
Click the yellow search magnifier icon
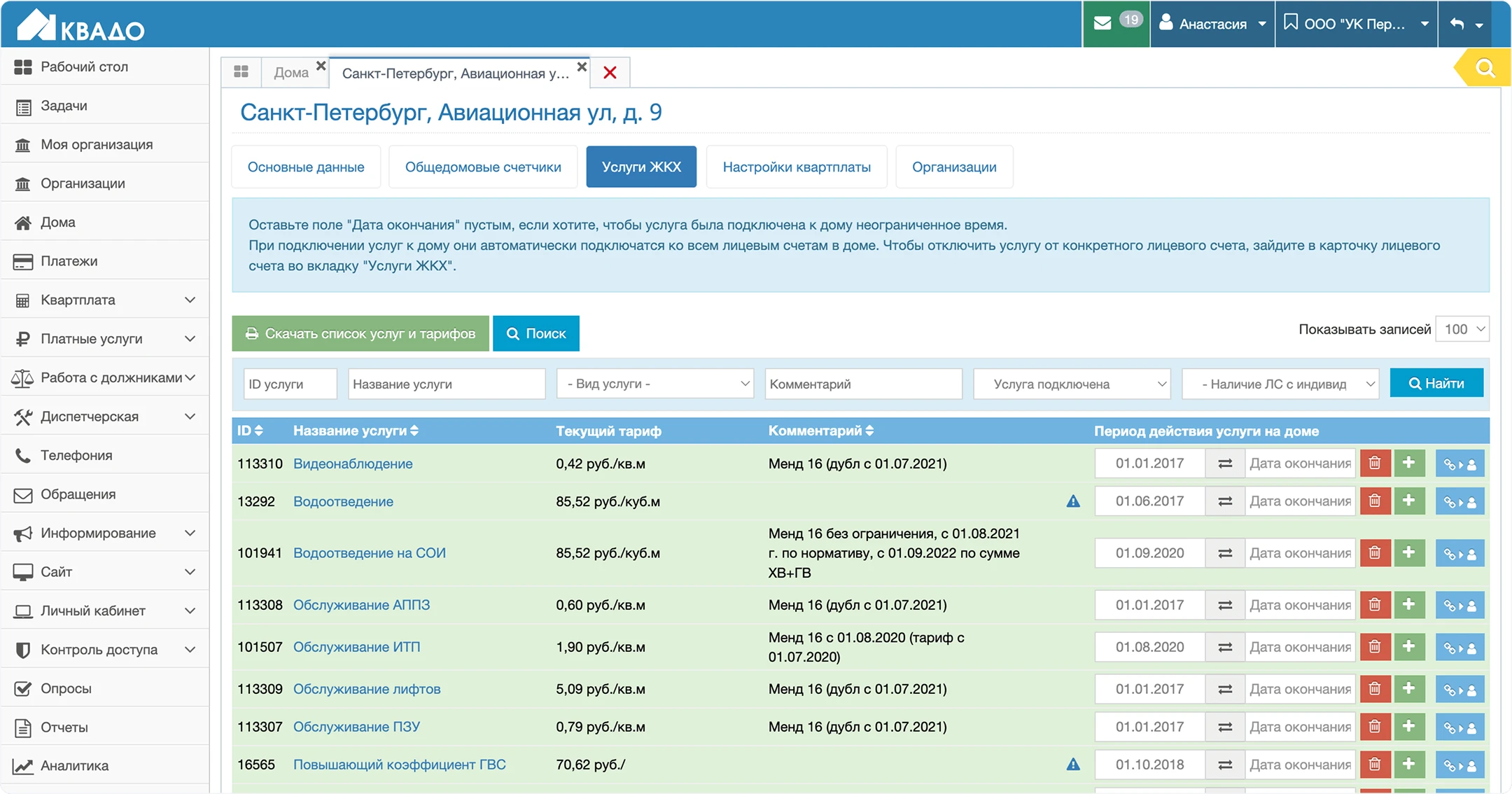[1485, 69]
